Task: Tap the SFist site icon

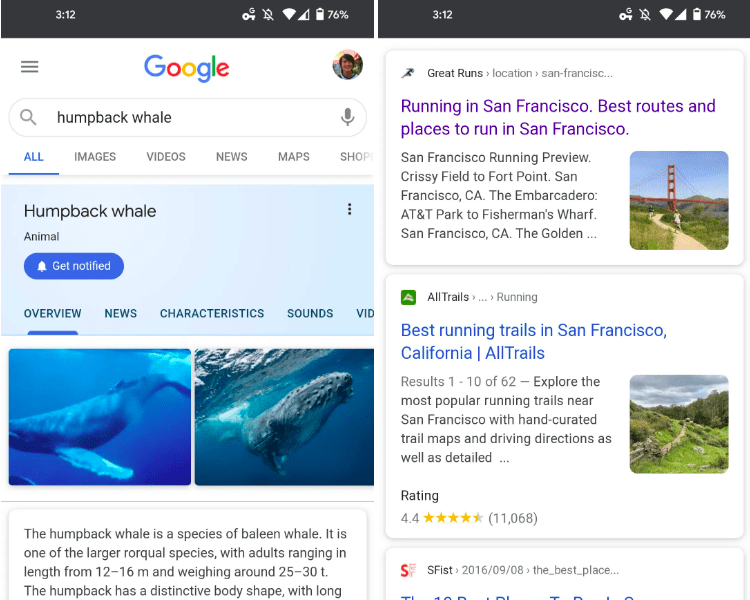Action: tap(408, 570)
